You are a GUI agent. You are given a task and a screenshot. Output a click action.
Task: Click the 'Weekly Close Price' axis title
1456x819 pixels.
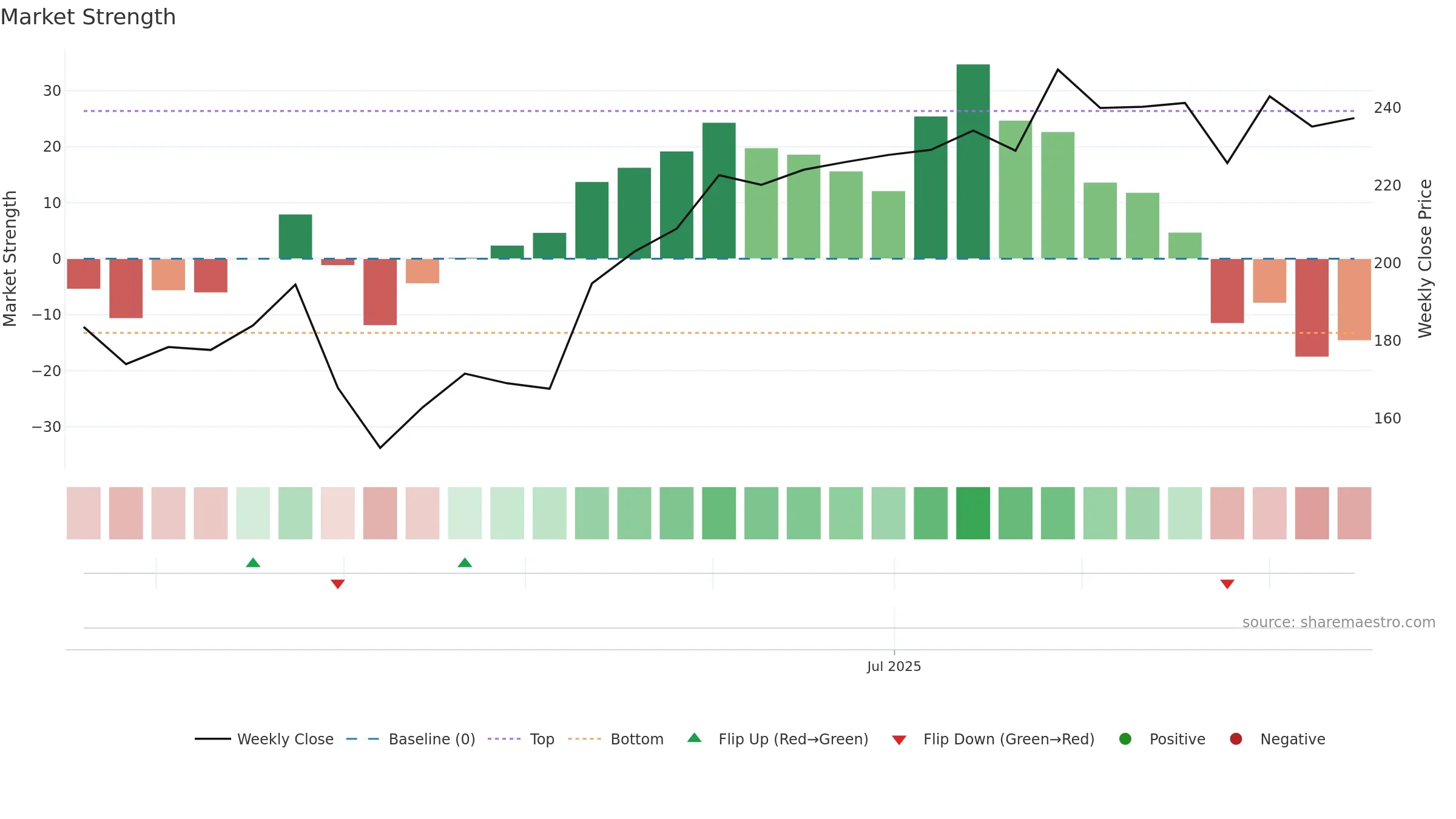coord(1425,258)
